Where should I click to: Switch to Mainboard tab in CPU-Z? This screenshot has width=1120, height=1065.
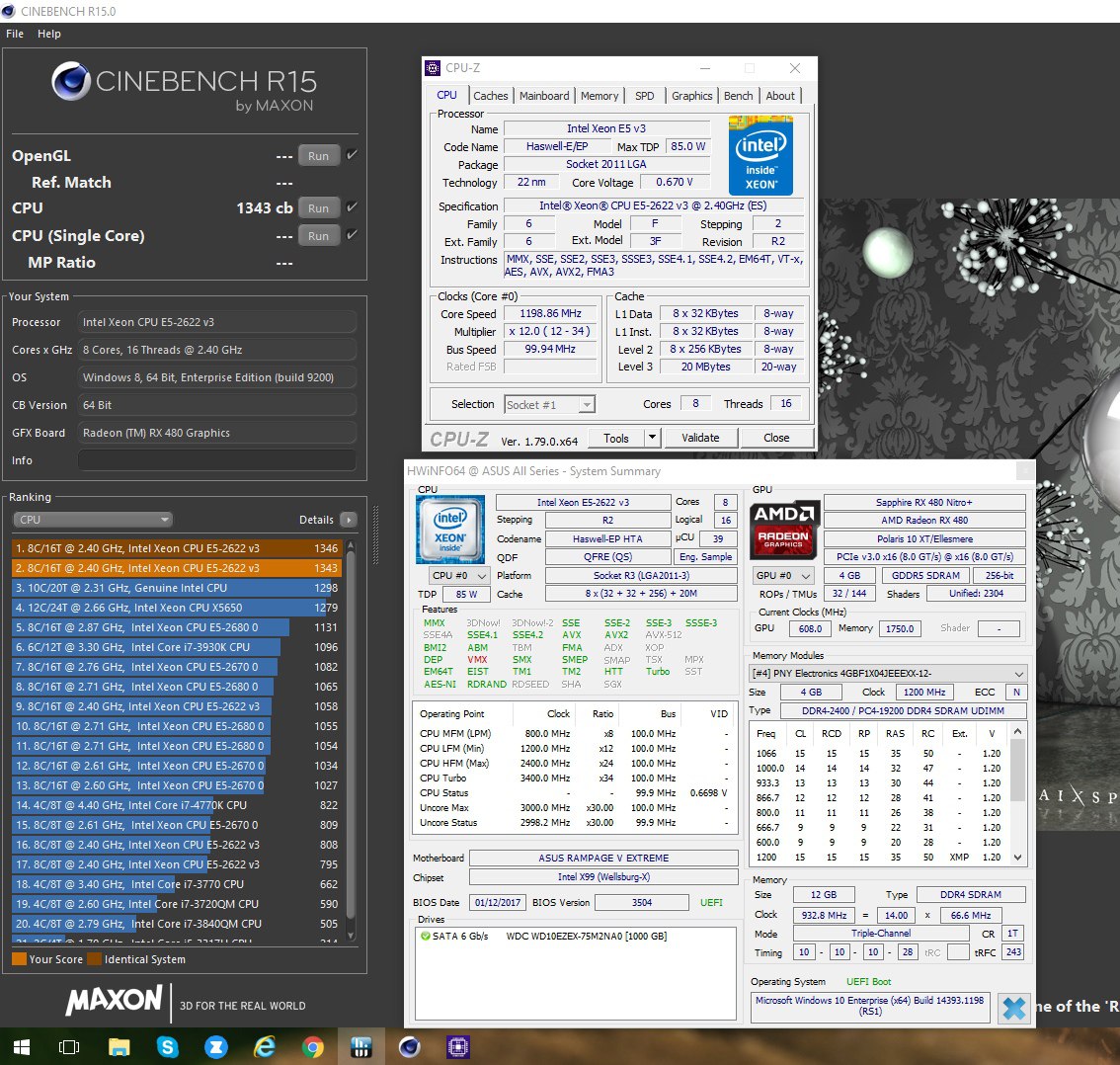click(x=544, y=96)
